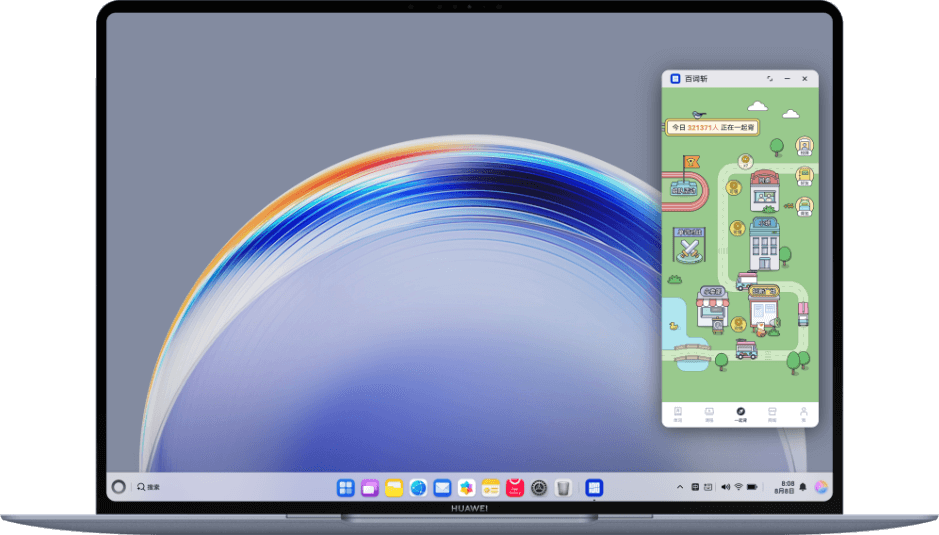This screenshot has height=535, width=939.
Task: Click the Wi-Fi tray icon
Action: 738,487
